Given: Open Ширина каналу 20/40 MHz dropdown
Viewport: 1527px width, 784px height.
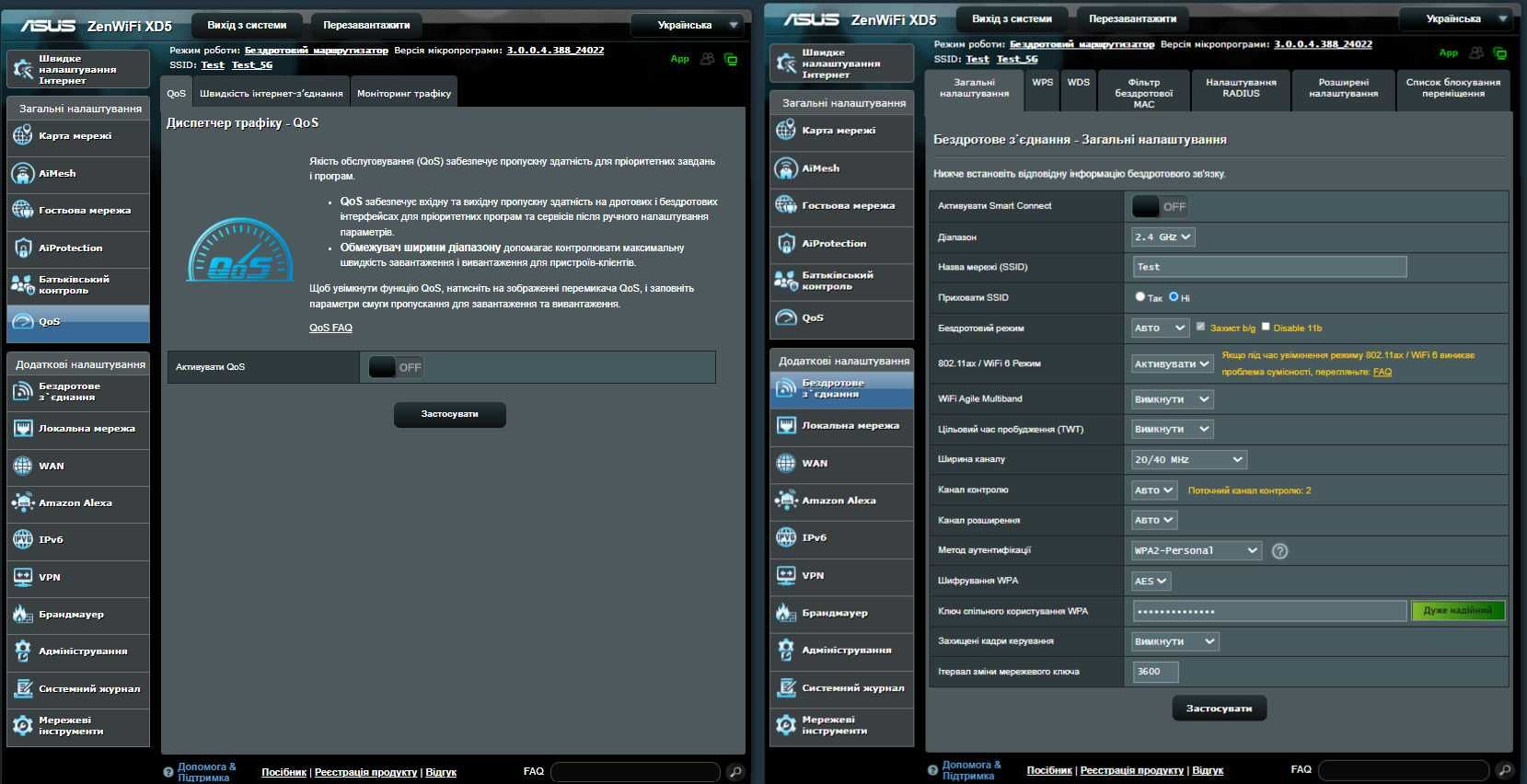Looking at the screenshot, I should pos(1189,459).
